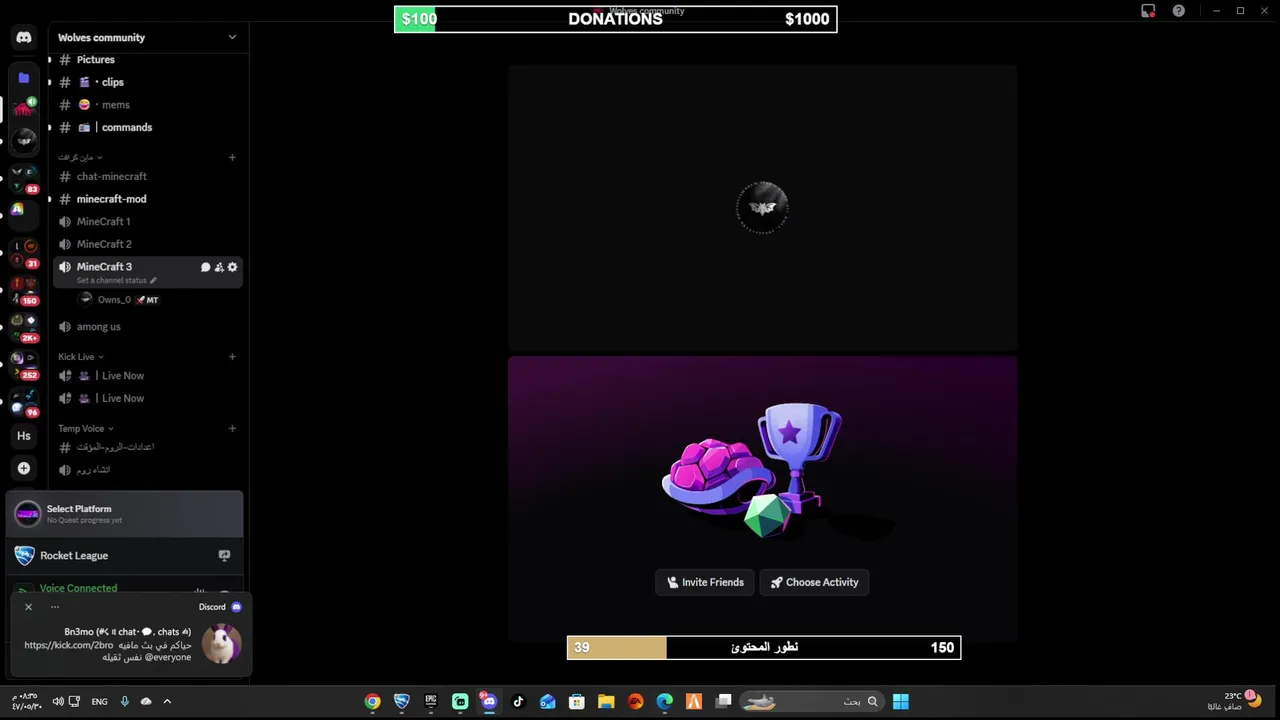This screenshot has height=720, width=1280.
Task: Open the Discord inbox icon top right
Action: (x=1148, y=11)
